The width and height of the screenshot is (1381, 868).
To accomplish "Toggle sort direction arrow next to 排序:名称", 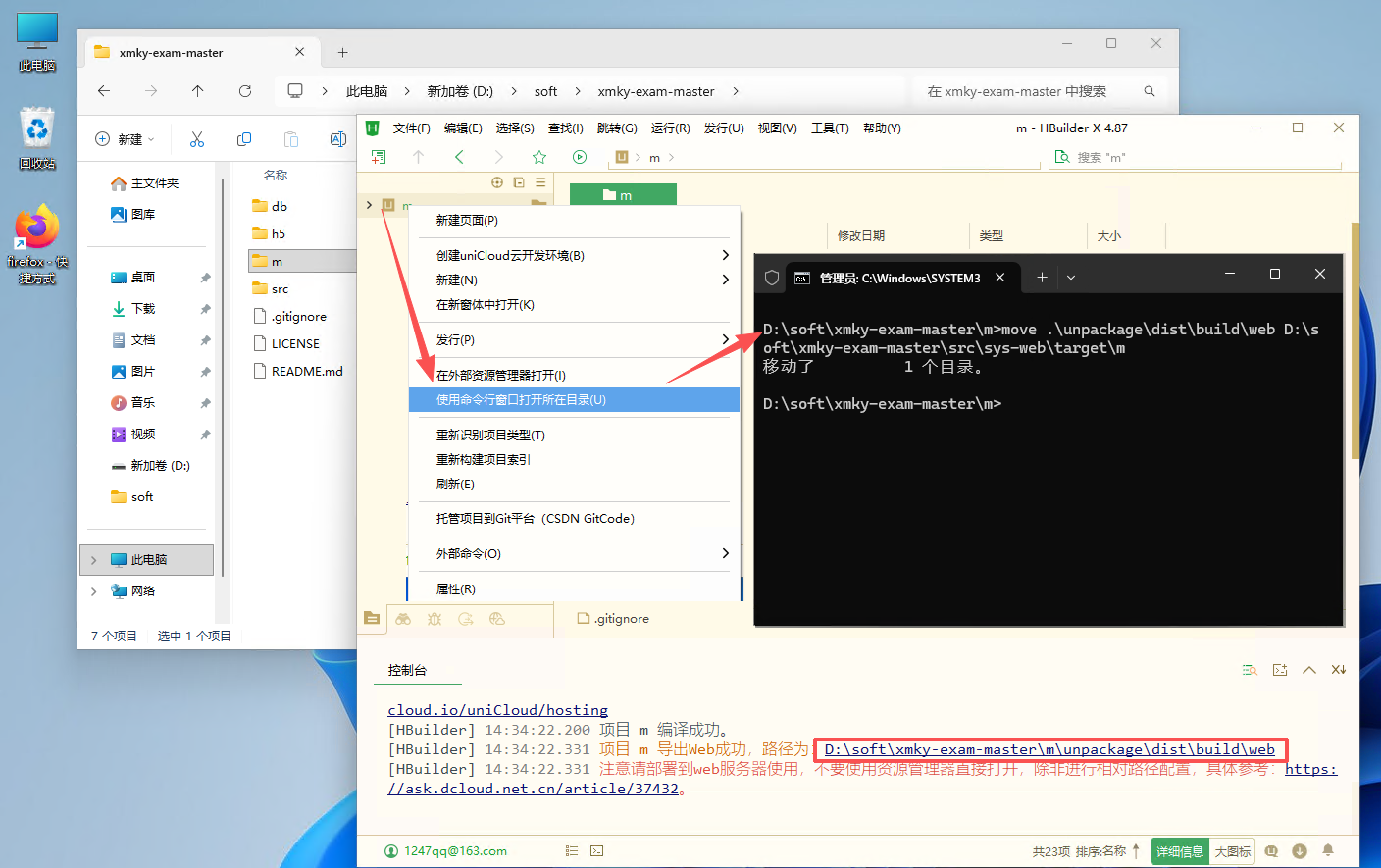I will coord(1136,851).
